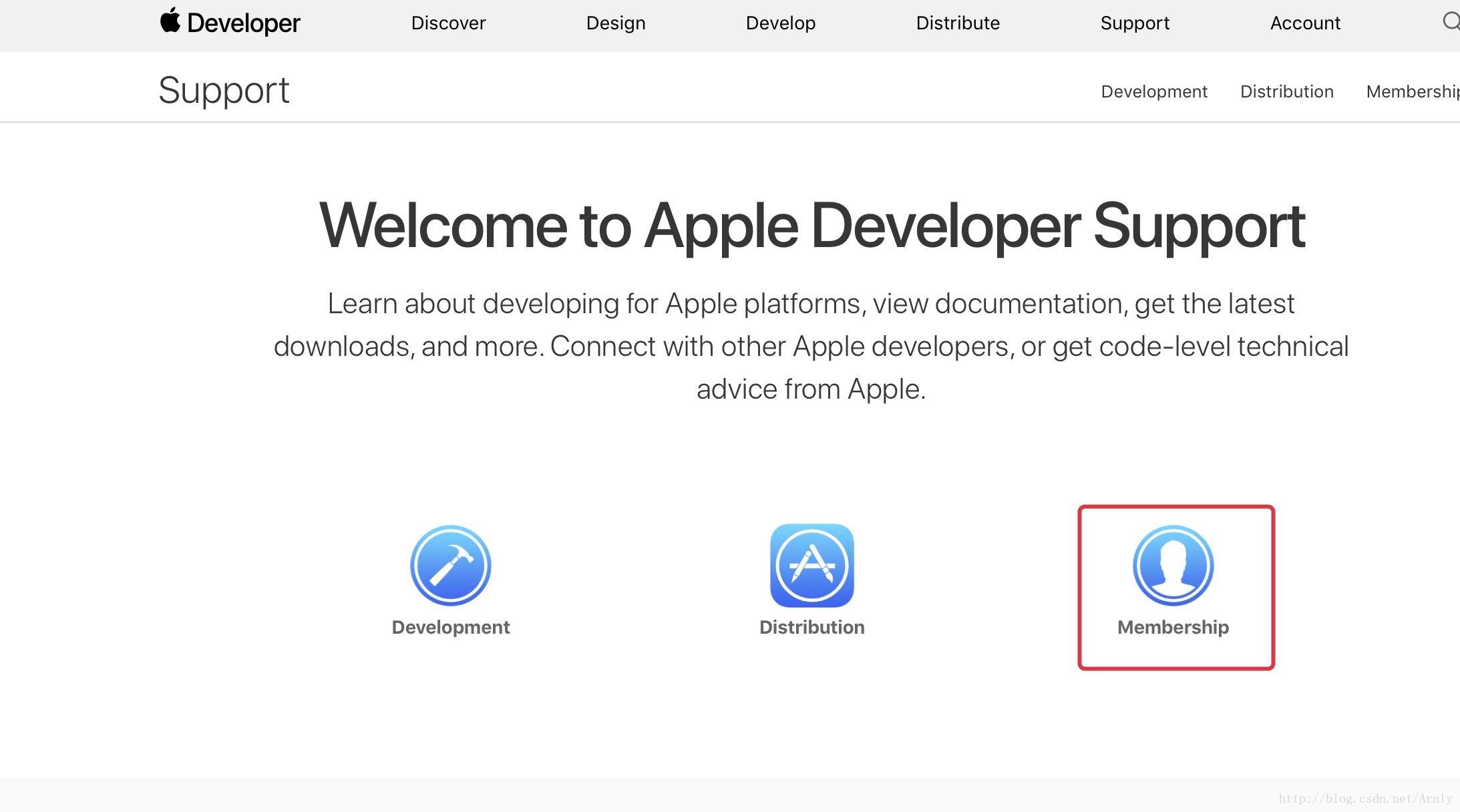
Task: Click the Development hammer icon
Action: coord(451,566)
